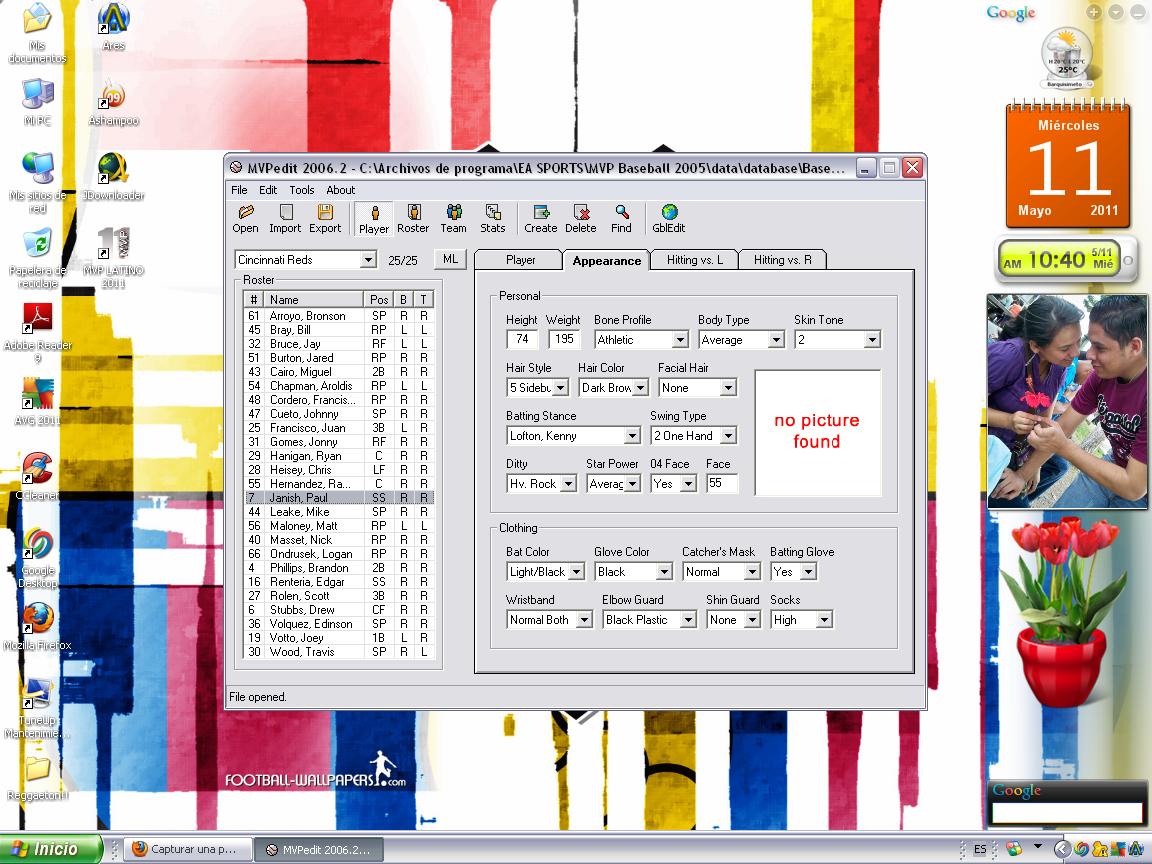Open the Tools menu
The height and width of the screenshot is (864, 1152).
[301, 190]
